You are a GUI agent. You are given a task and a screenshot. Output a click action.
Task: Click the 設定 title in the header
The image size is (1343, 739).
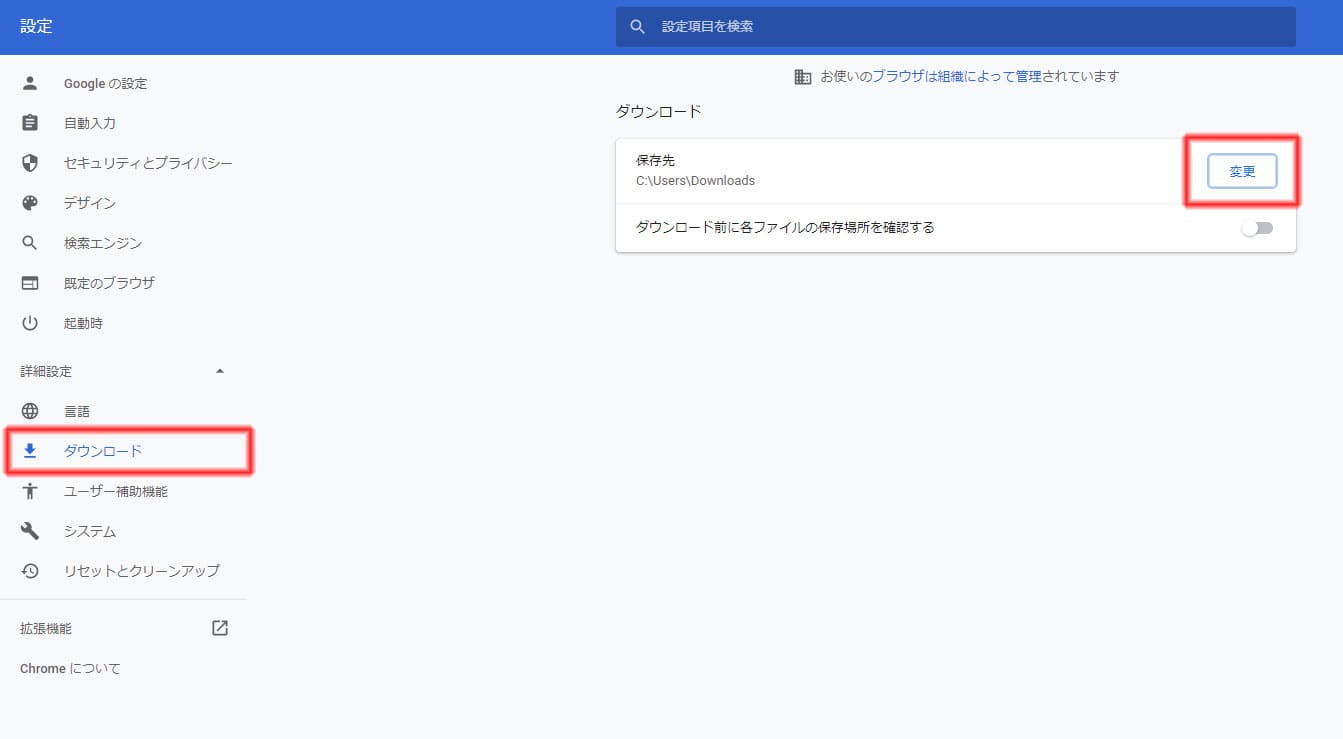pos(36,27)
